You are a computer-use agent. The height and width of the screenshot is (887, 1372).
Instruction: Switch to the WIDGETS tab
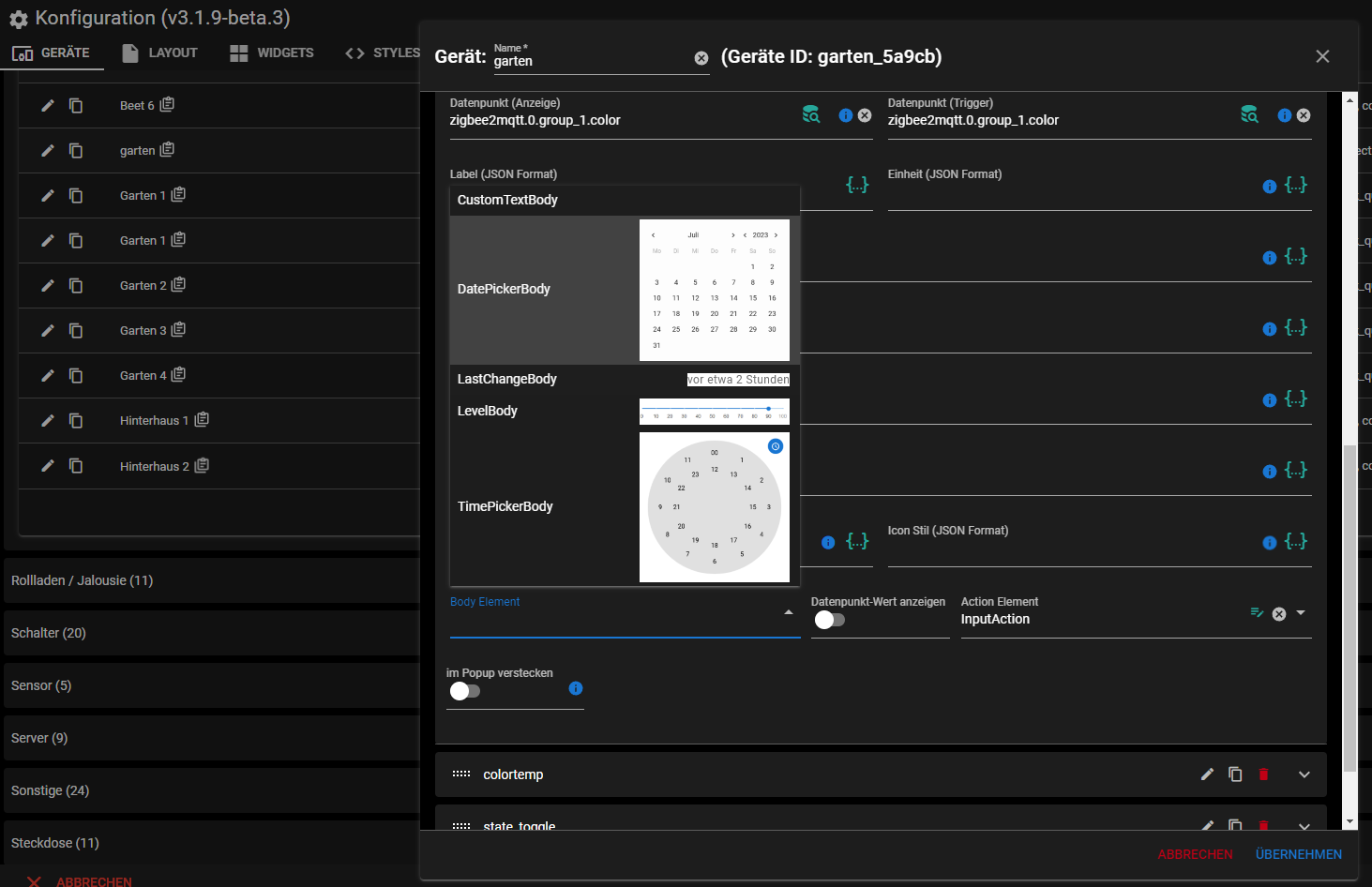click(272, 53)
